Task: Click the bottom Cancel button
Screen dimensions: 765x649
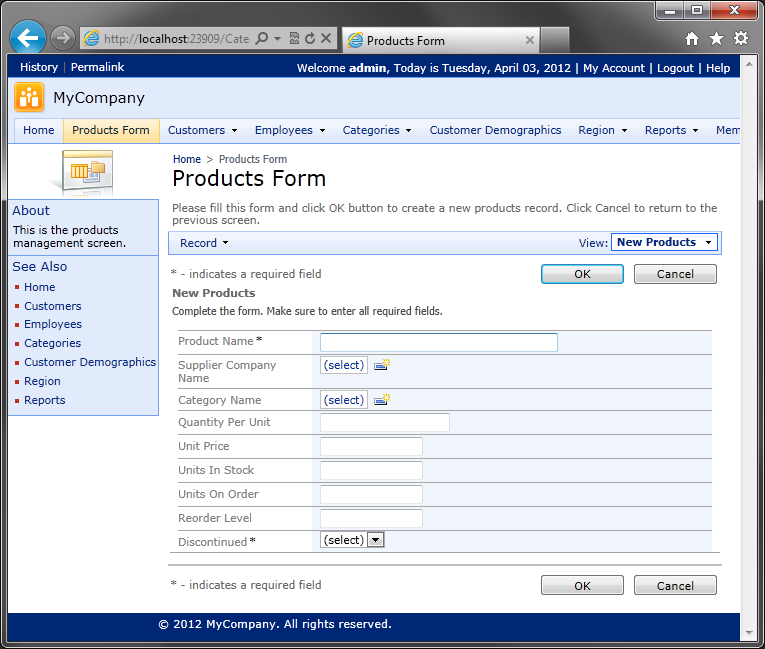Action: pyautogui.click(x=675, y=586)
